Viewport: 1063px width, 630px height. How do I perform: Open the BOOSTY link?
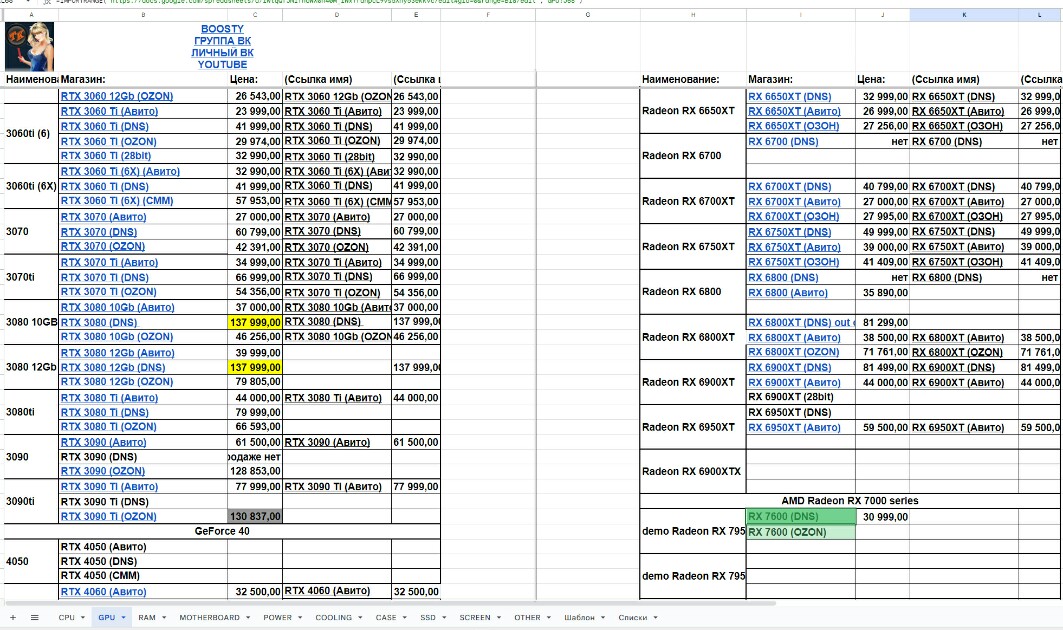(222, 29)
